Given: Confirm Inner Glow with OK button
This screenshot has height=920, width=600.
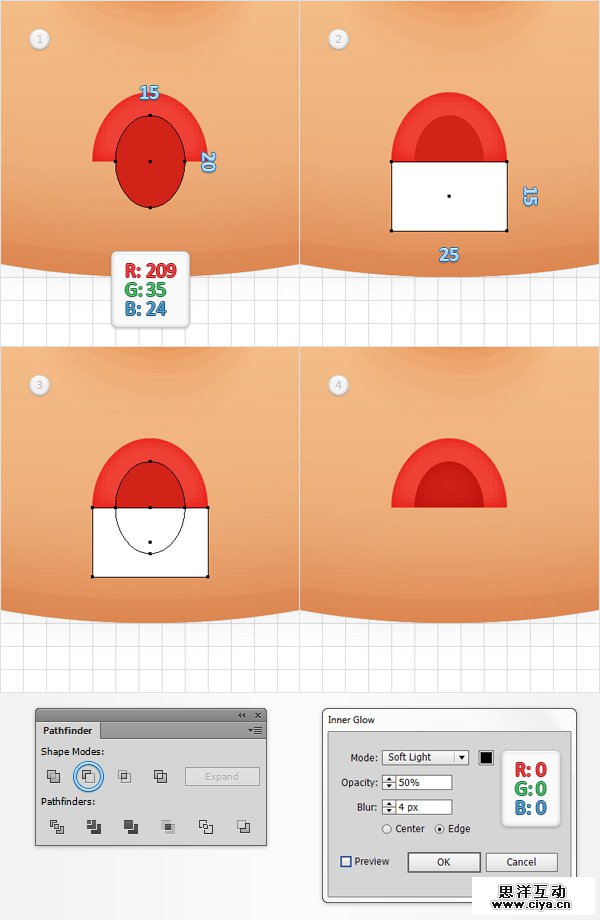Looking at the screenshot, I should coord(444,862).
